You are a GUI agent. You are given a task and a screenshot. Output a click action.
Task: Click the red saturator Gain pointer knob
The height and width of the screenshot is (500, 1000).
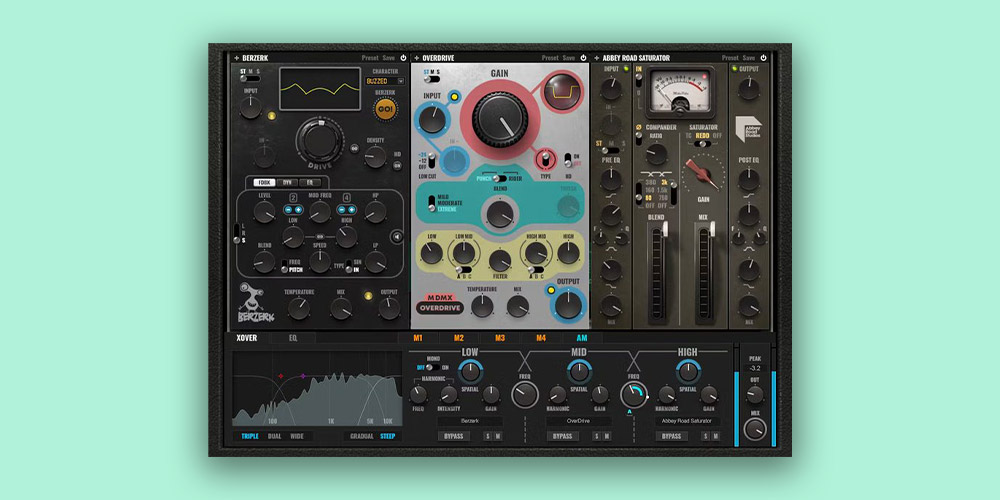point(703,173)
